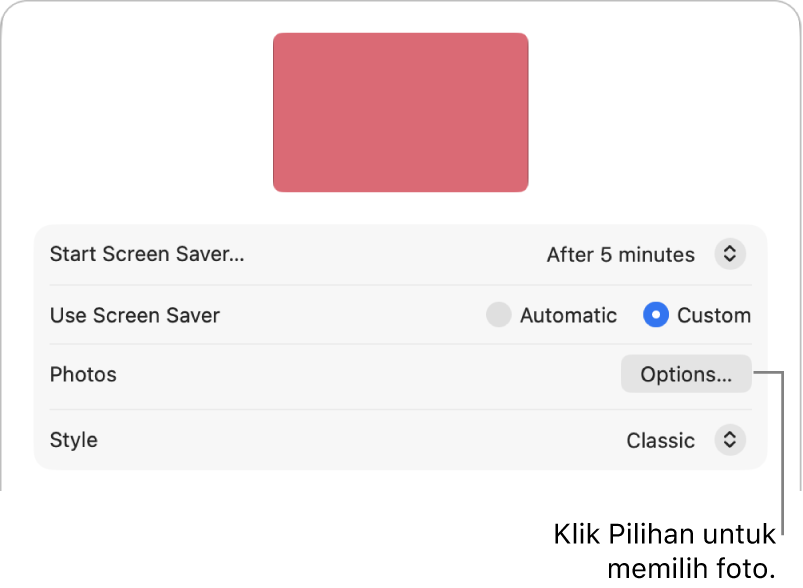Screen dimensions: 803x588
Task: Click the "Klik Pilihan untuk" caption line
Action: tap(664, 535)
